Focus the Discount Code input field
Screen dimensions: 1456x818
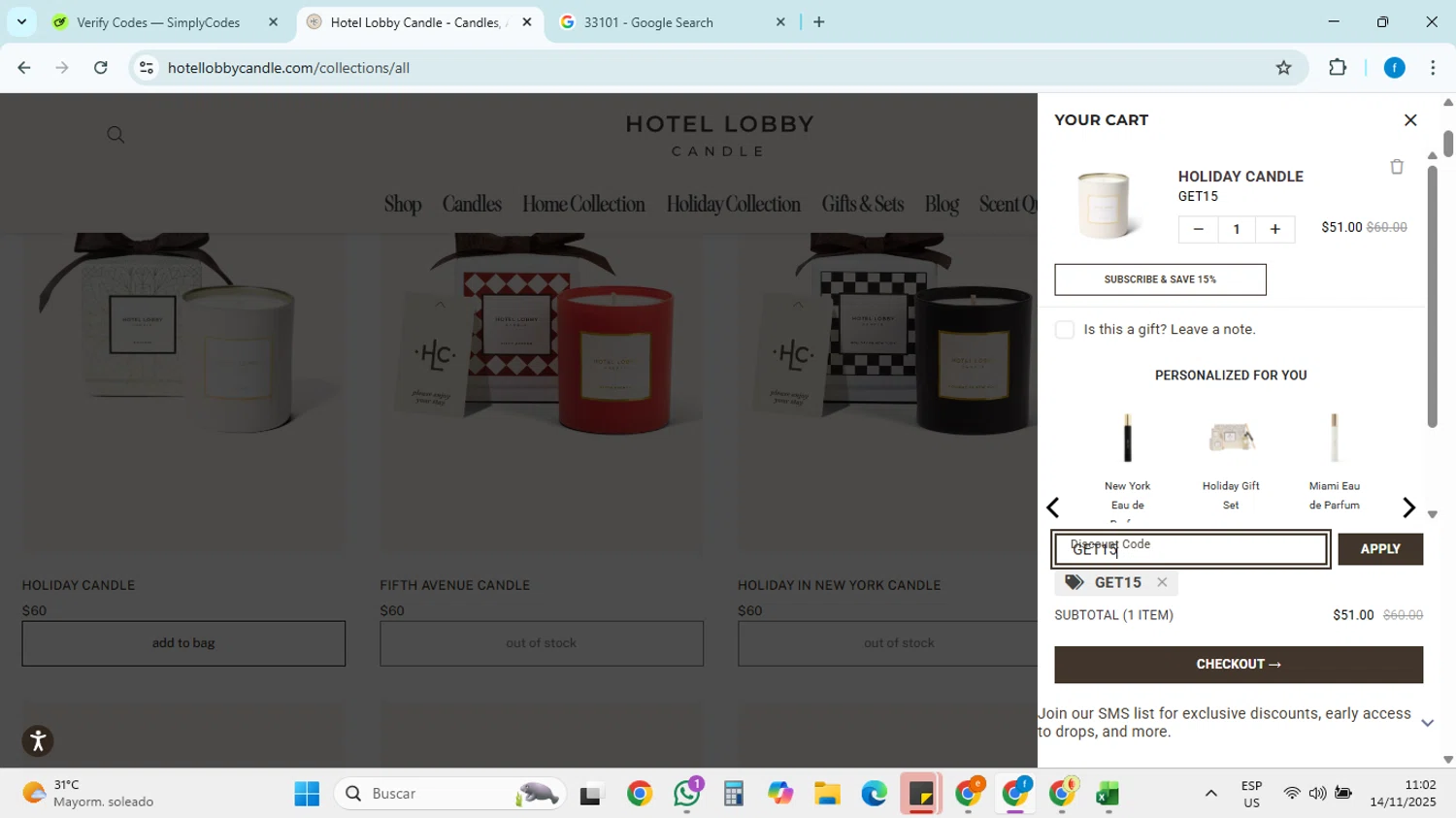(x=1192, y=549)
